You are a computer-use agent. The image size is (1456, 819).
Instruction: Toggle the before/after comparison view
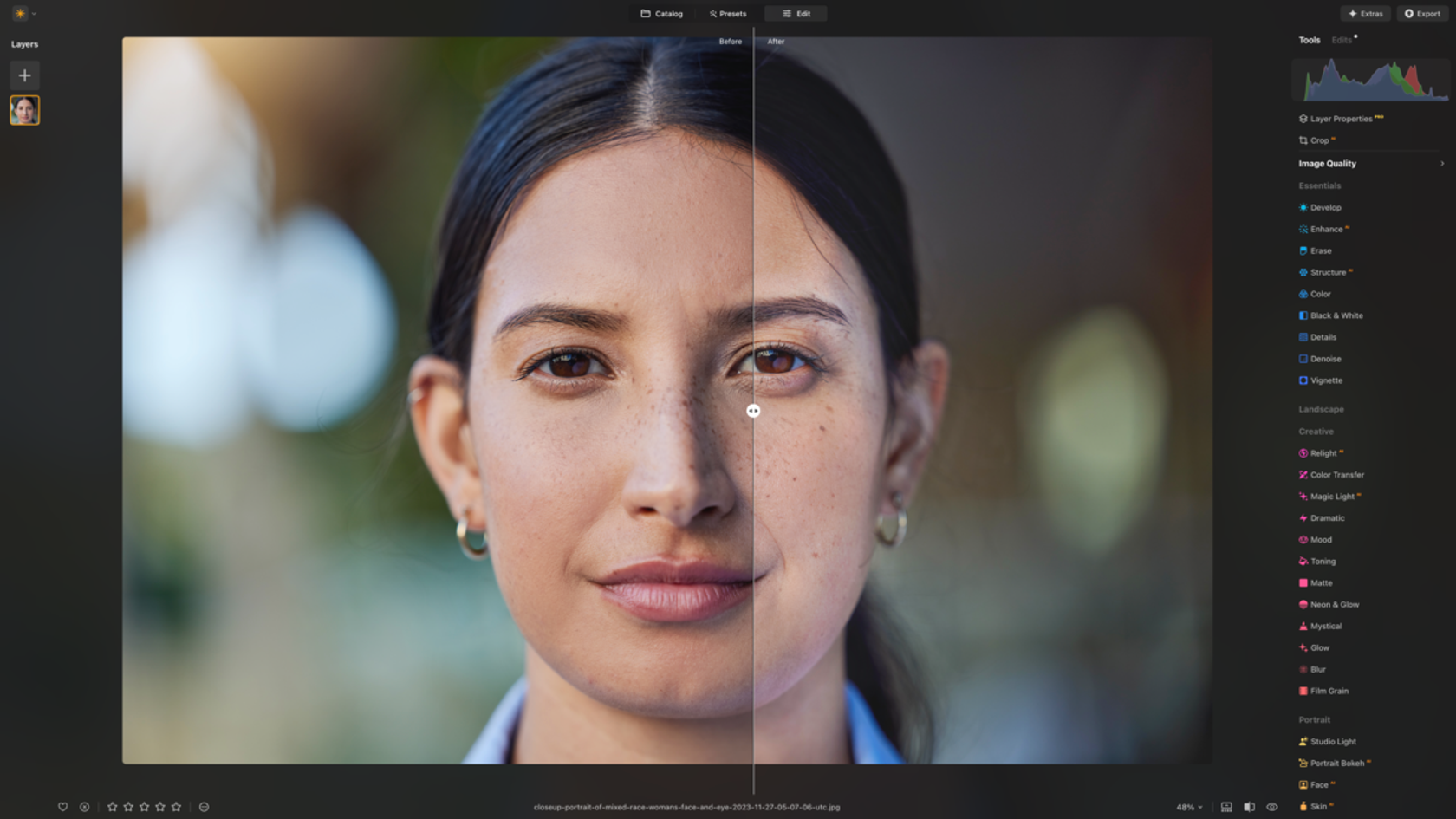[1251, 807]
